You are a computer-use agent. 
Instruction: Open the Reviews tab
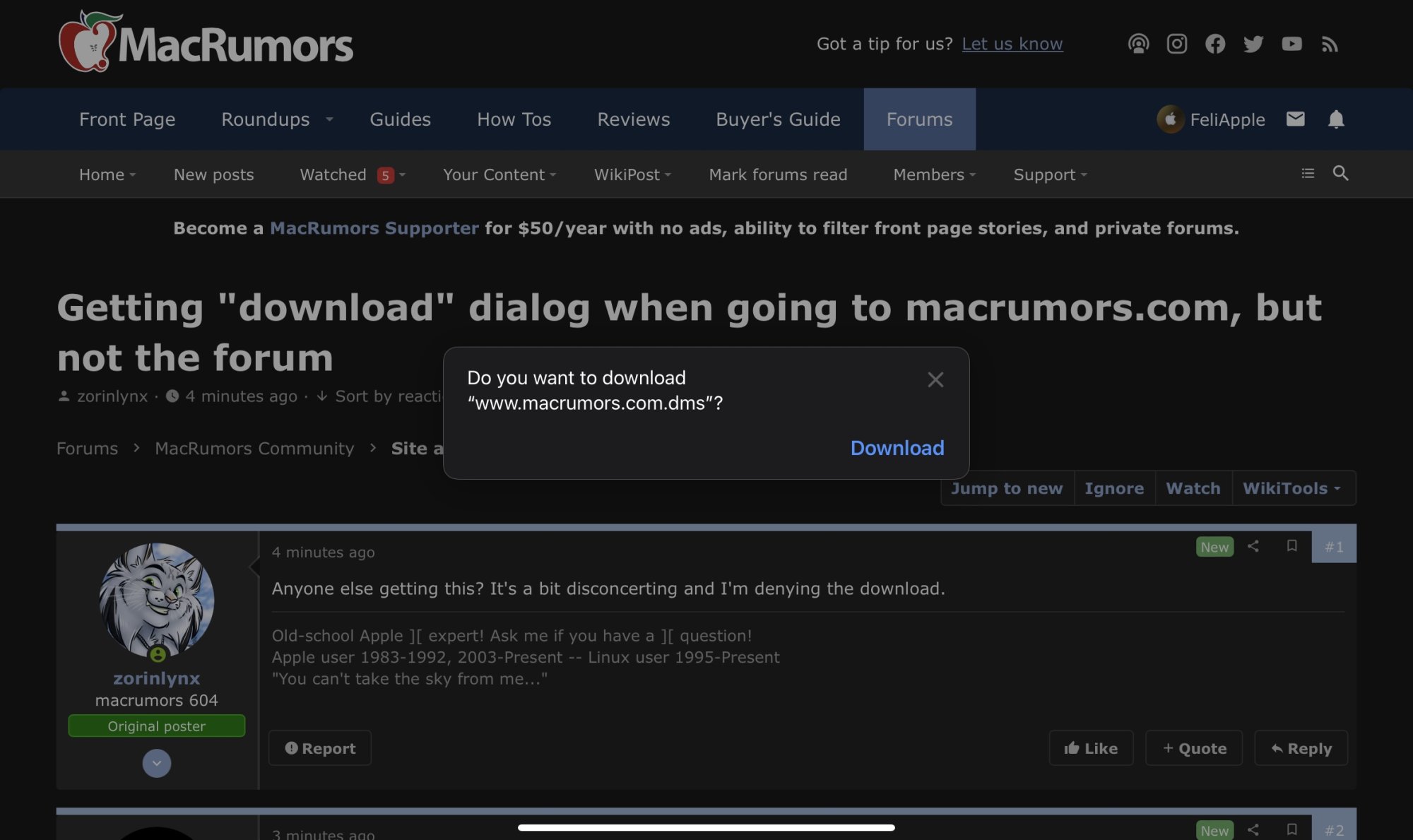click(633, 119)
